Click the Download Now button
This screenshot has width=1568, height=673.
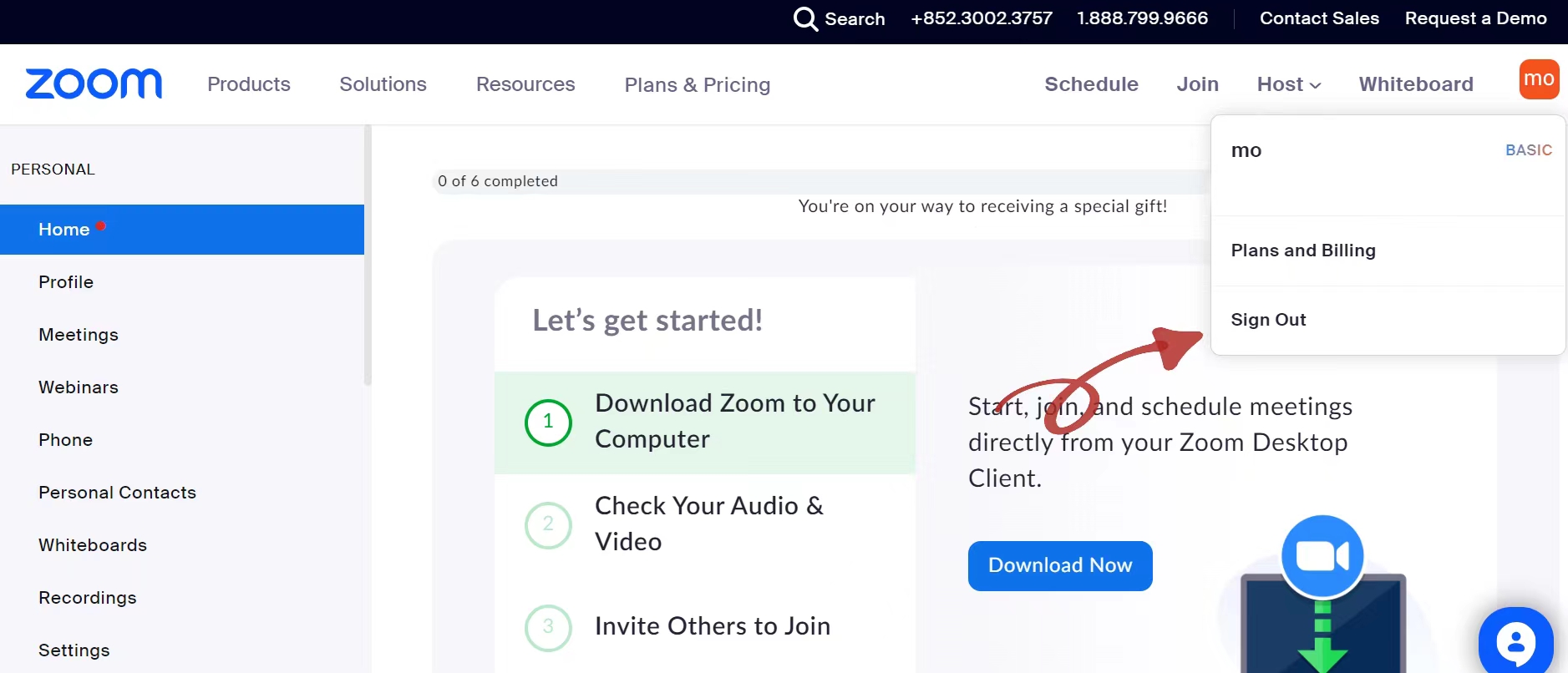pyautogui.click(x=1060, y=566)
